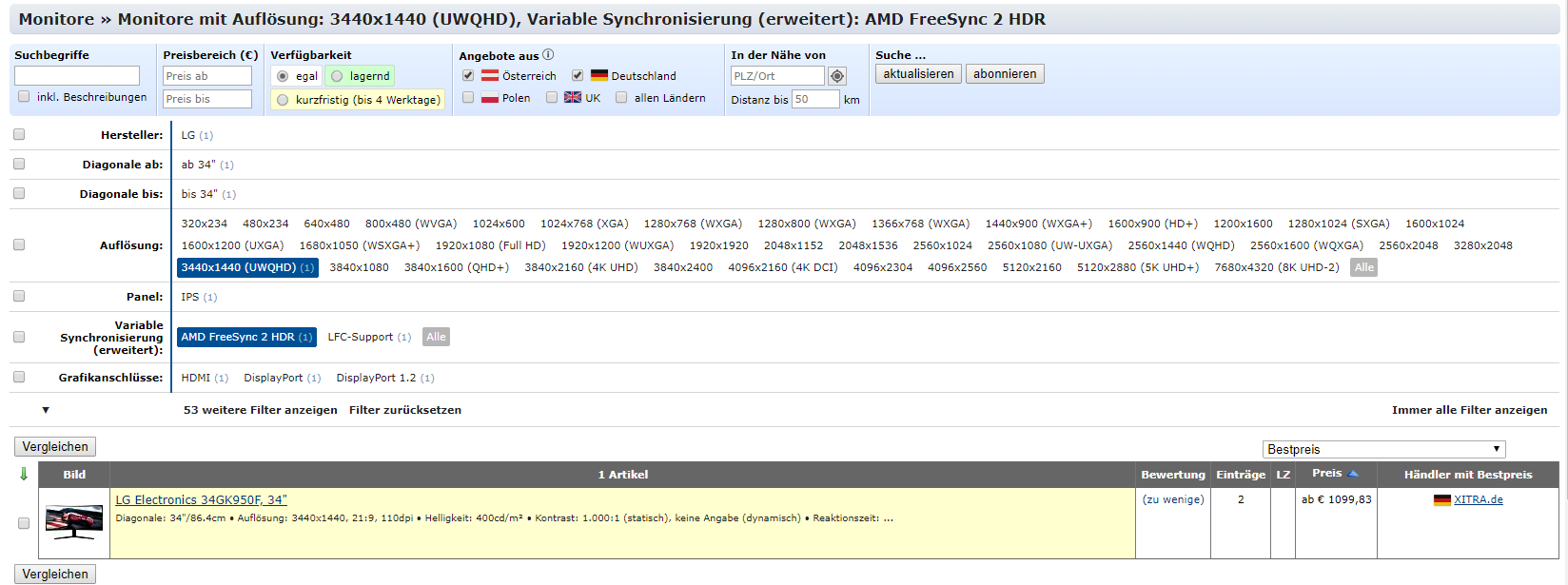Click the Austrian flag icon

click(x=490, y=76)
